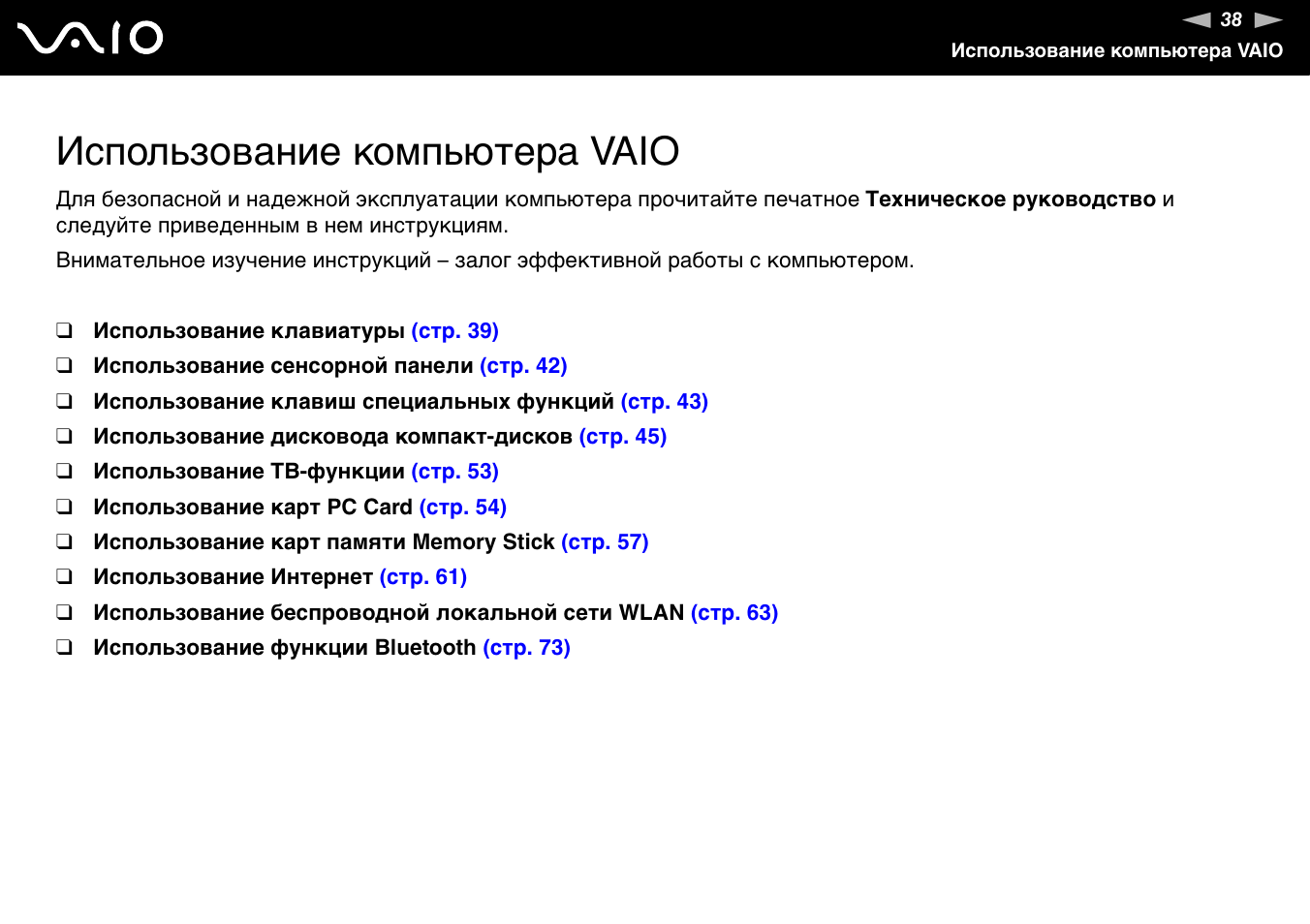Open link (стр. 73) for Bluetooth function
The width and height of the screenshot is (1310, 924).
[x=527, y=648]
